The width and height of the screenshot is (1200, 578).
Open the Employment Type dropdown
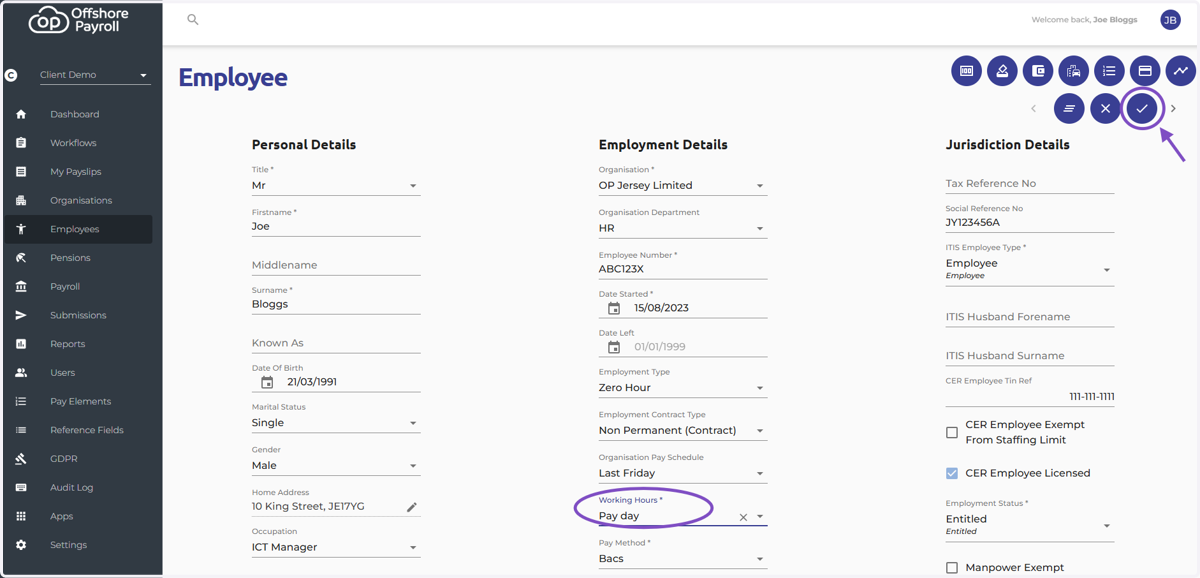click(682, 387)
